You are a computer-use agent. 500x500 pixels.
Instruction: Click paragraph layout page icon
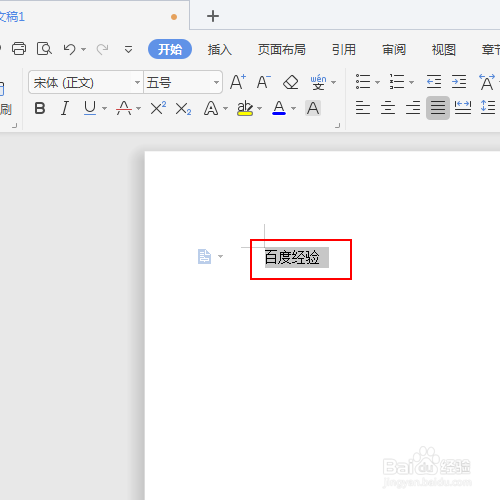(204, 256)
